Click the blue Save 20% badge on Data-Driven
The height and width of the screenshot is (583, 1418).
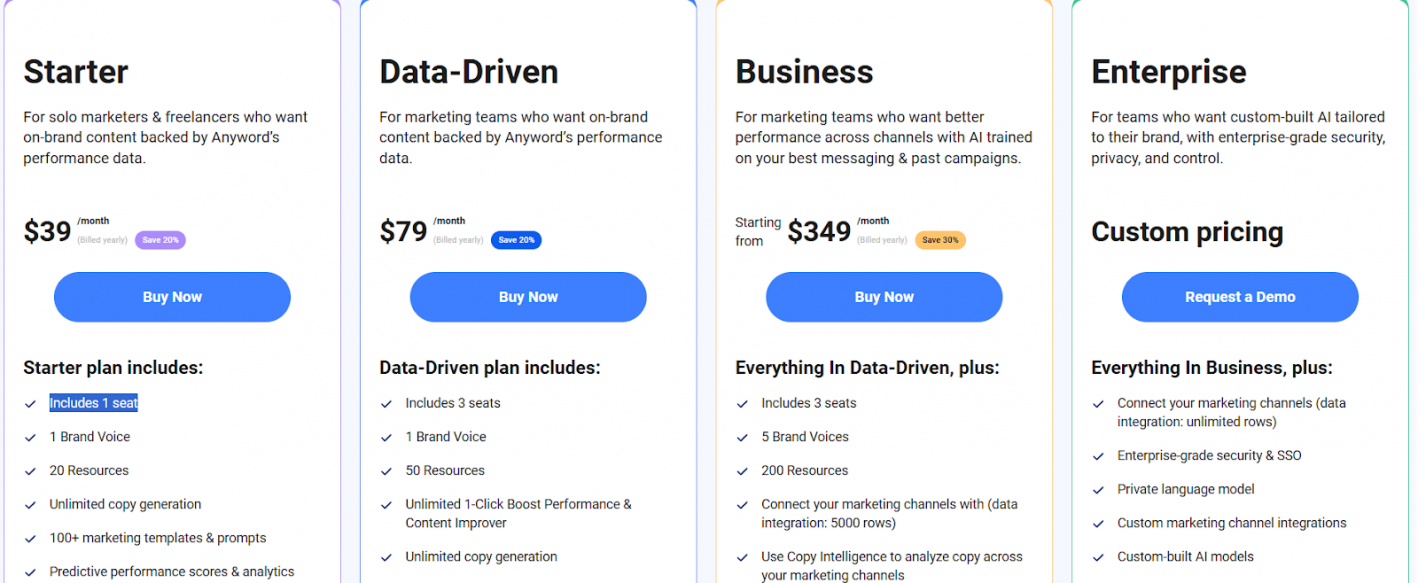[516, 240]
